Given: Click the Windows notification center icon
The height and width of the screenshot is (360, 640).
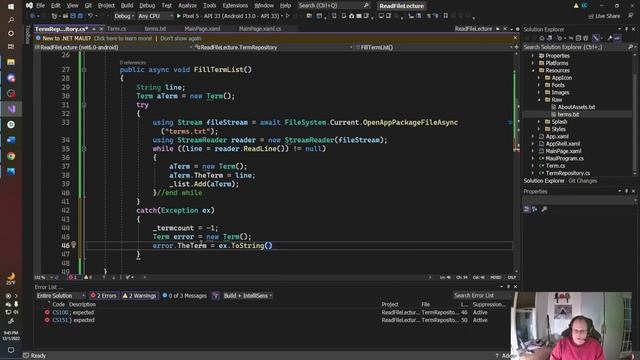Looking at the screenshot, I should pyautogui.click(x=11, y=350).
